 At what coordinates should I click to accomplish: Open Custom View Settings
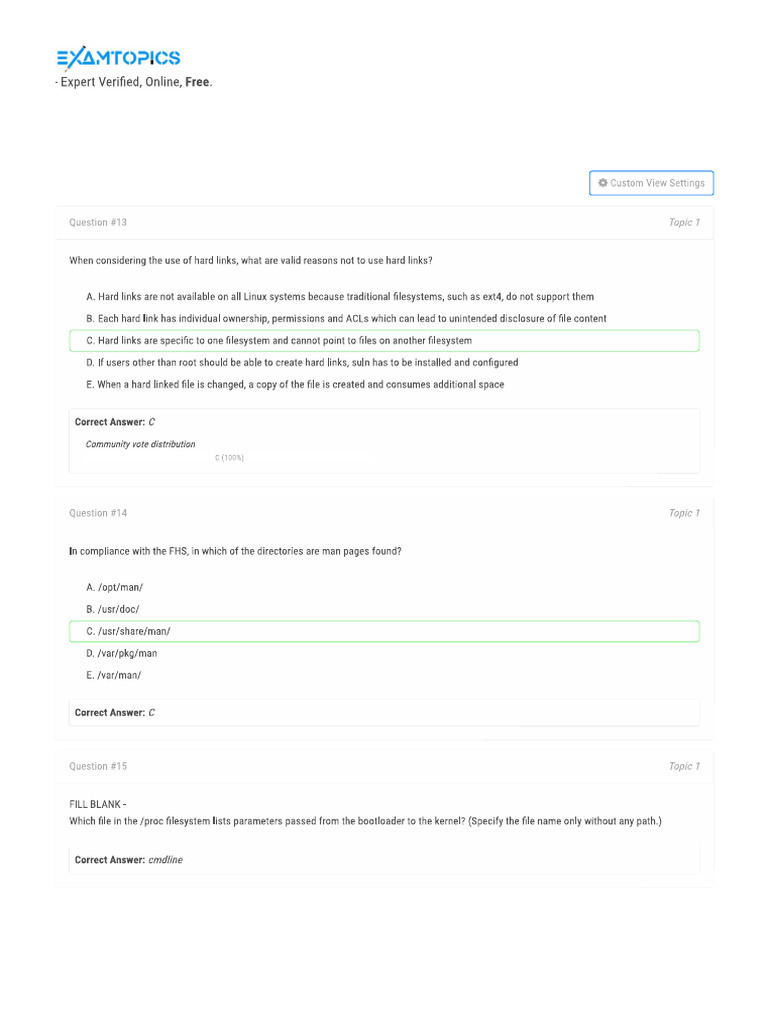pos(651,183)
